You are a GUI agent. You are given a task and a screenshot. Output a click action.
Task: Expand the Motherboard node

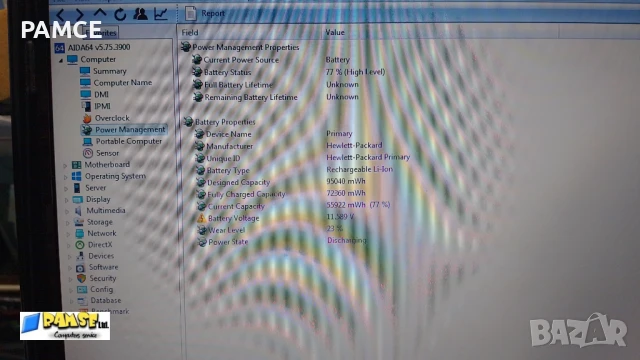point(65,166)
